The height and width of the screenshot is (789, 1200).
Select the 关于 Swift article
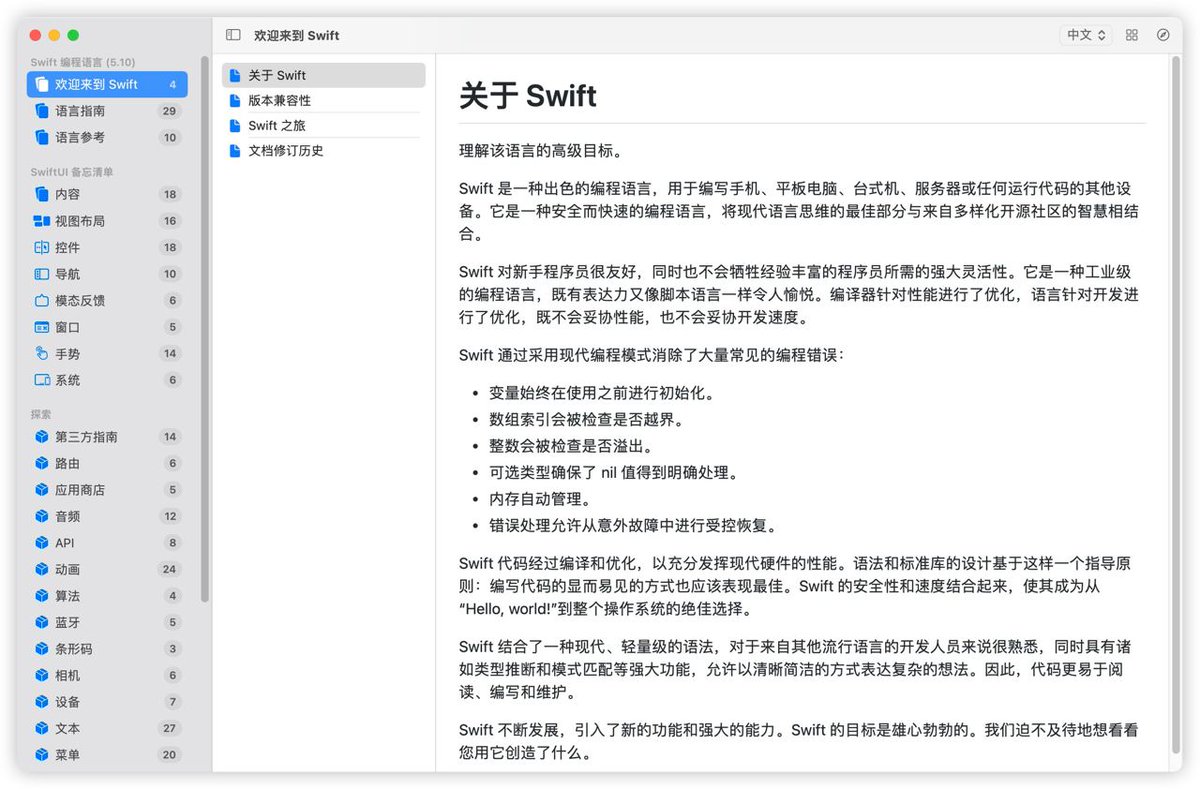pos(324,75)
